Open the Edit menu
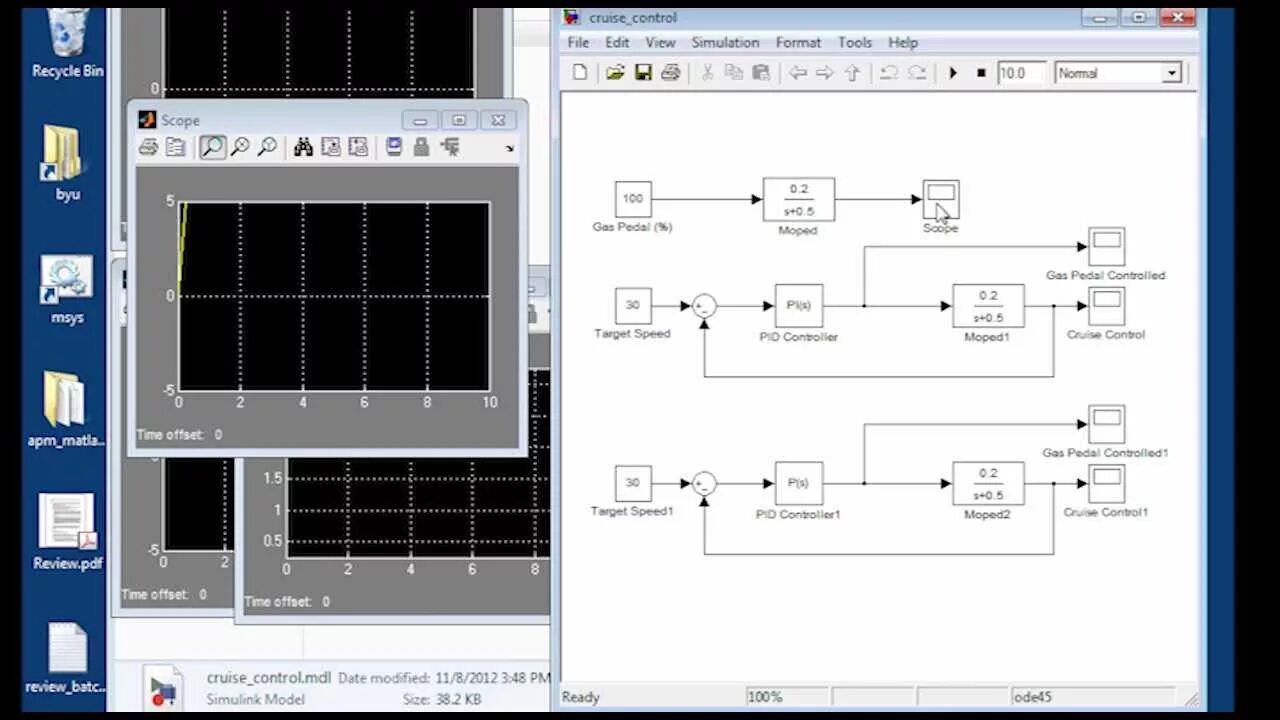Image resolution: width=1280 pixels, height=720 pixels. 617,42
